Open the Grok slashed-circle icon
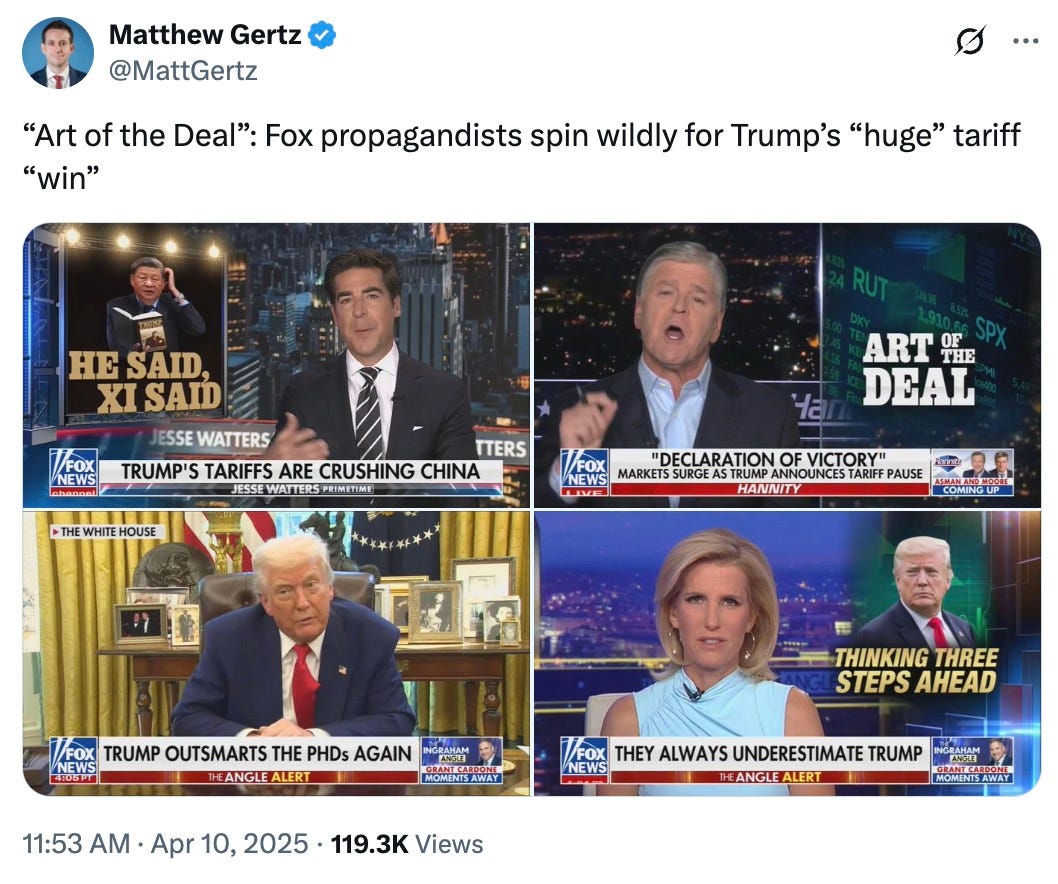 (970, 41)
